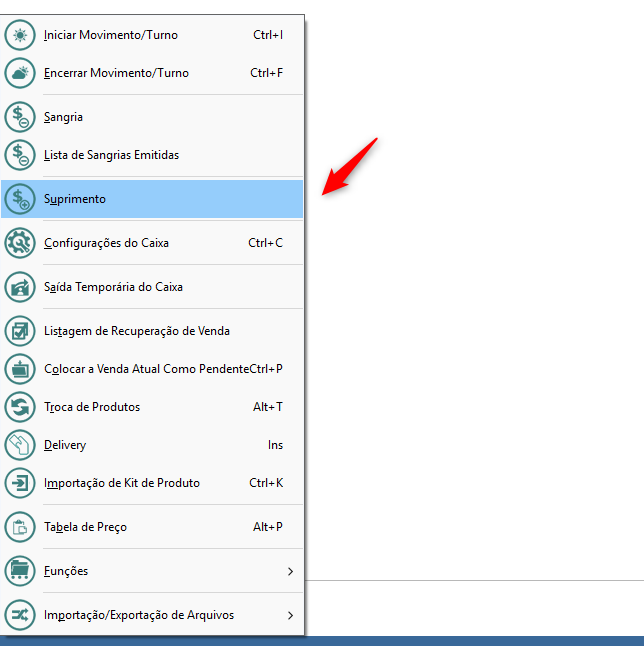Click the icon for Lista de Sangrias Emitidas

(20, 155)
